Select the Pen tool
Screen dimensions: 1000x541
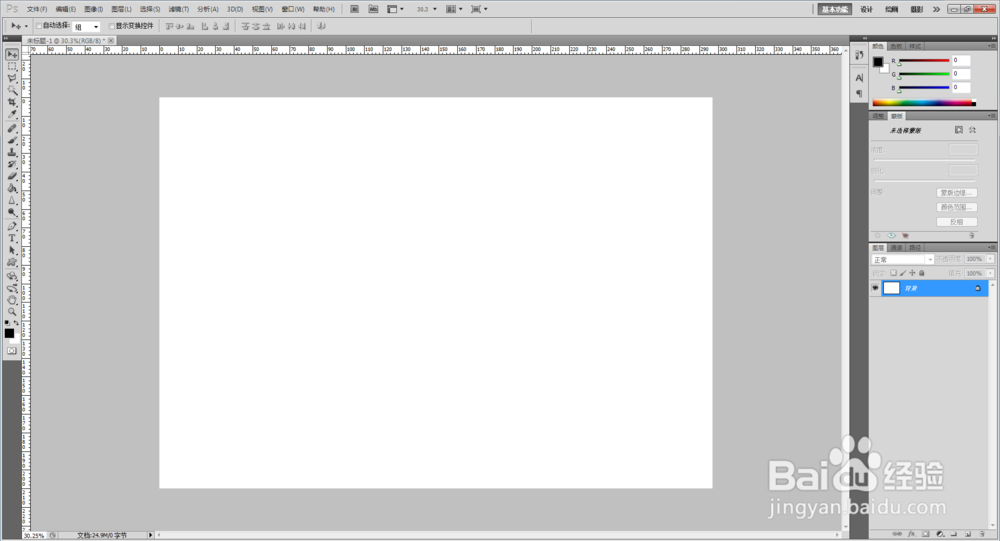(12, 226)
